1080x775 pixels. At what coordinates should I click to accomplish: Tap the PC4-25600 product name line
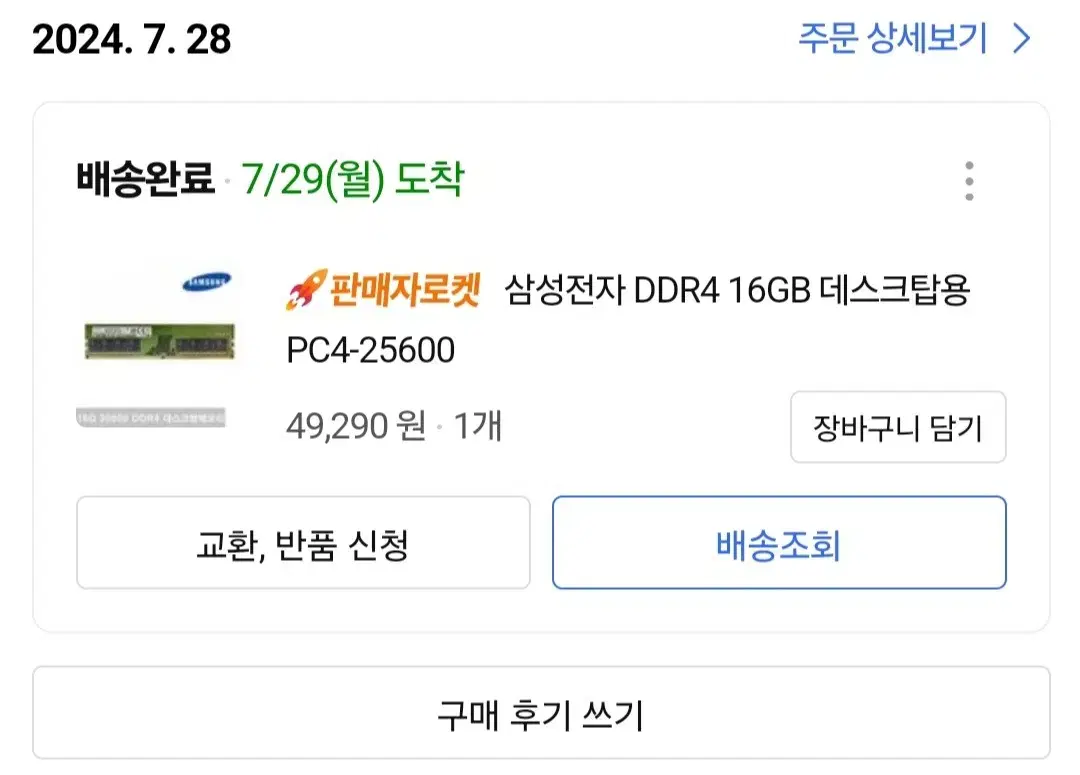(371, 350)
